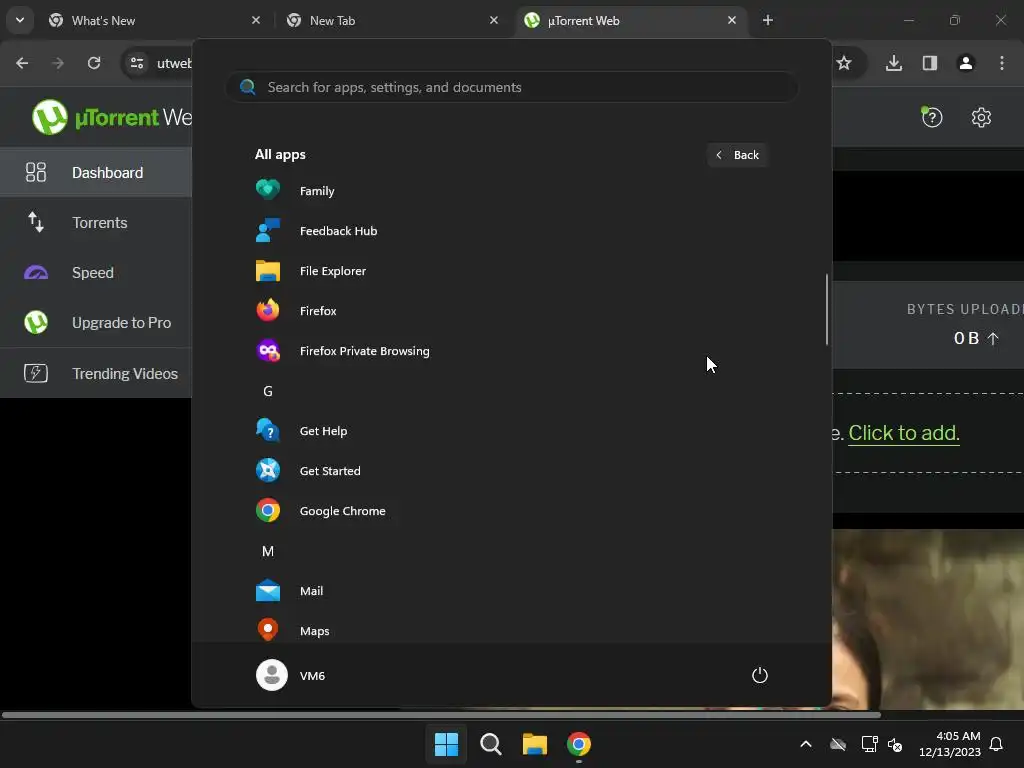The image size is (1024, 768).
Task: Close the New Tab tab
Action: (494, 20)
